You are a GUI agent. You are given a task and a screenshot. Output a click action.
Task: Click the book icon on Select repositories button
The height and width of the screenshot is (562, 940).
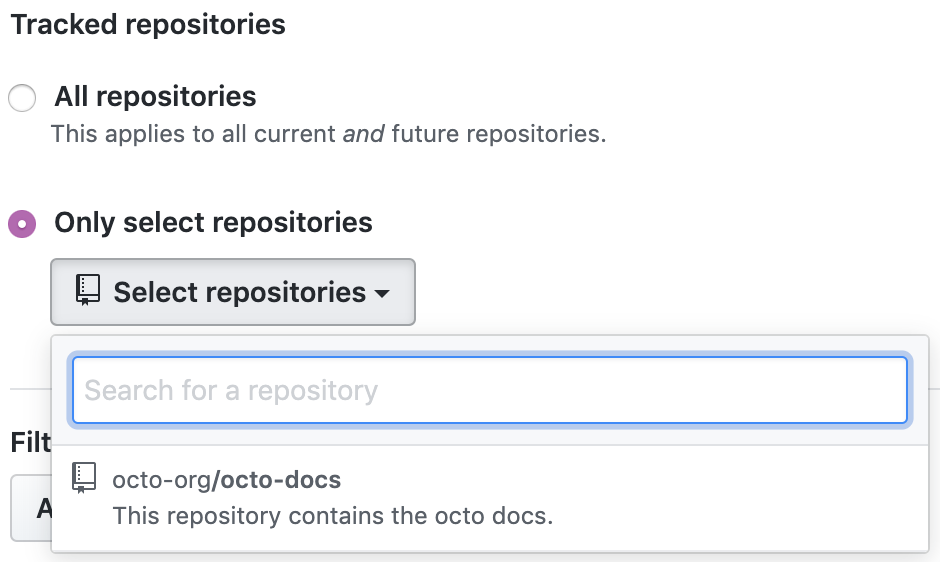[x=88, y=291]
